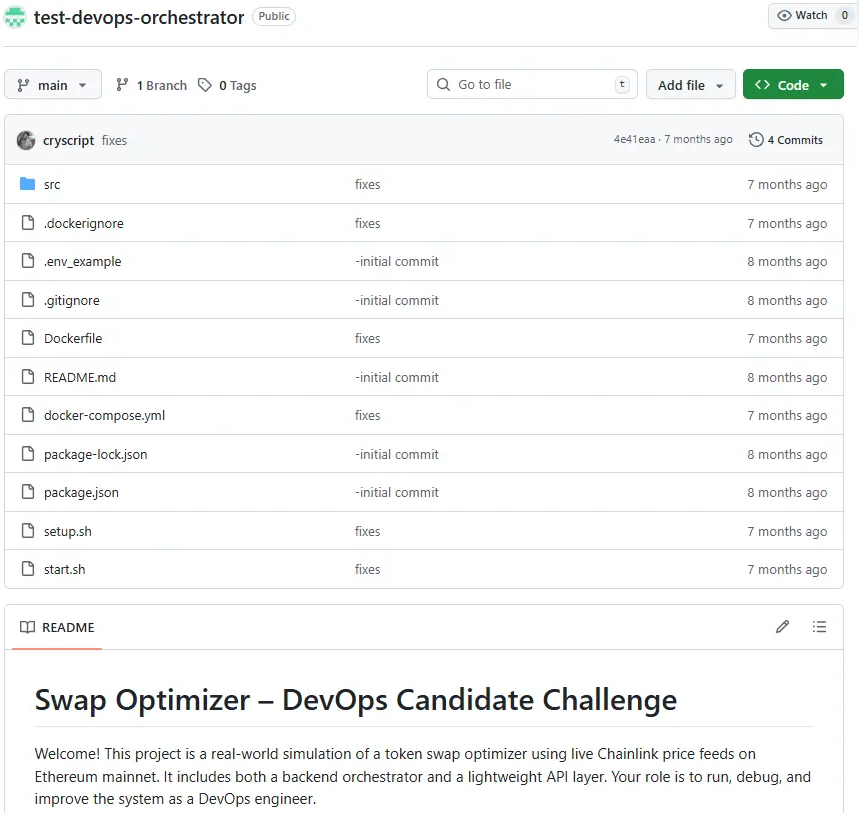Open the setup.sh script file
Image resolution: width=859 pixels, height=813 pixels.
click(x=68, y=531)
